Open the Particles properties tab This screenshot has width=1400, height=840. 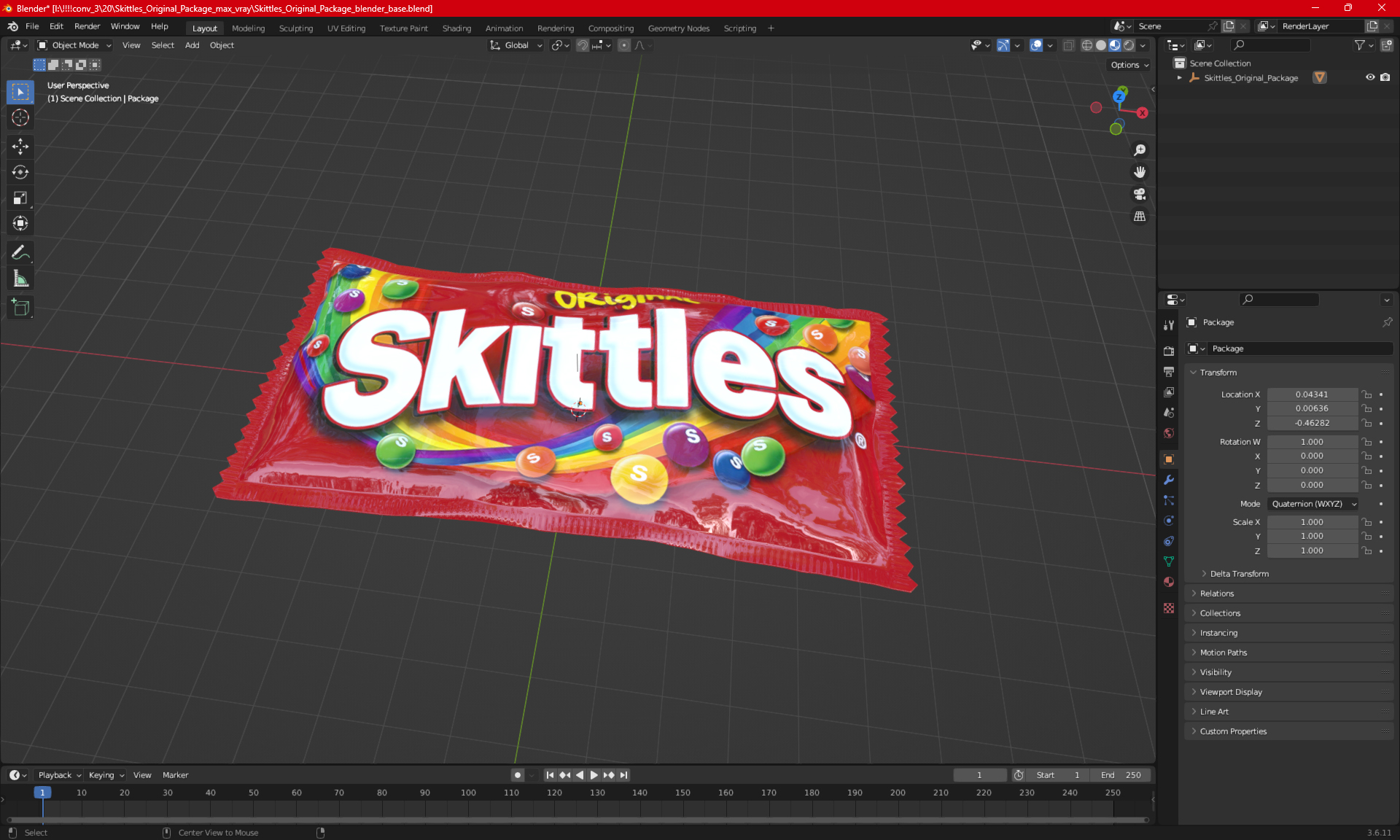(1169, 500)
